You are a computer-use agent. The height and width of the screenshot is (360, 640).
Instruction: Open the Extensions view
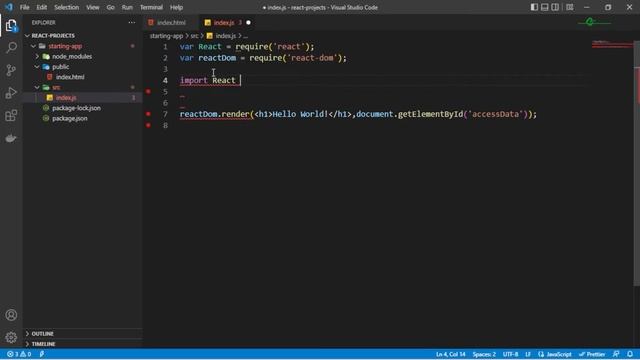(x=11, y=116)
